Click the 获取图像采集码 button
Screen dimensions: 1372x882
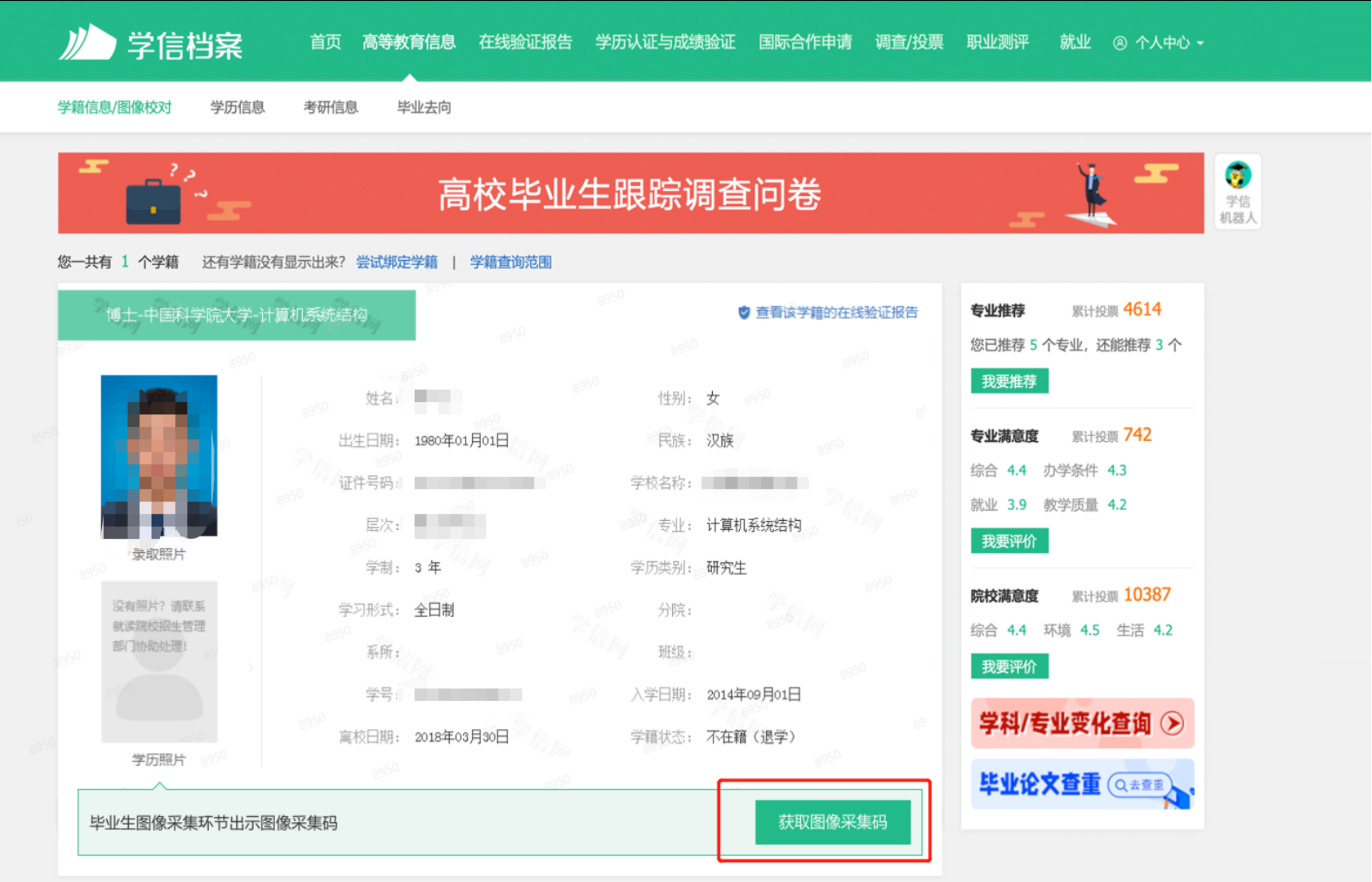point(832,822)
